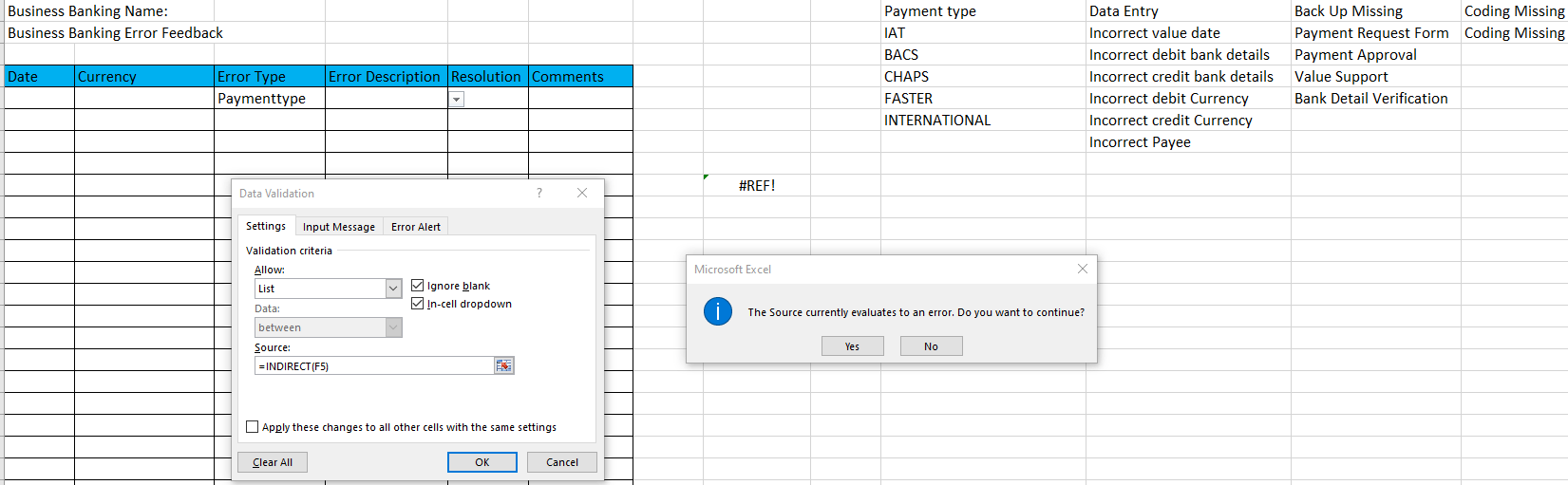Click the Error Description column header
This screenshot has width=1568, height=485.
tap(387, 76)
